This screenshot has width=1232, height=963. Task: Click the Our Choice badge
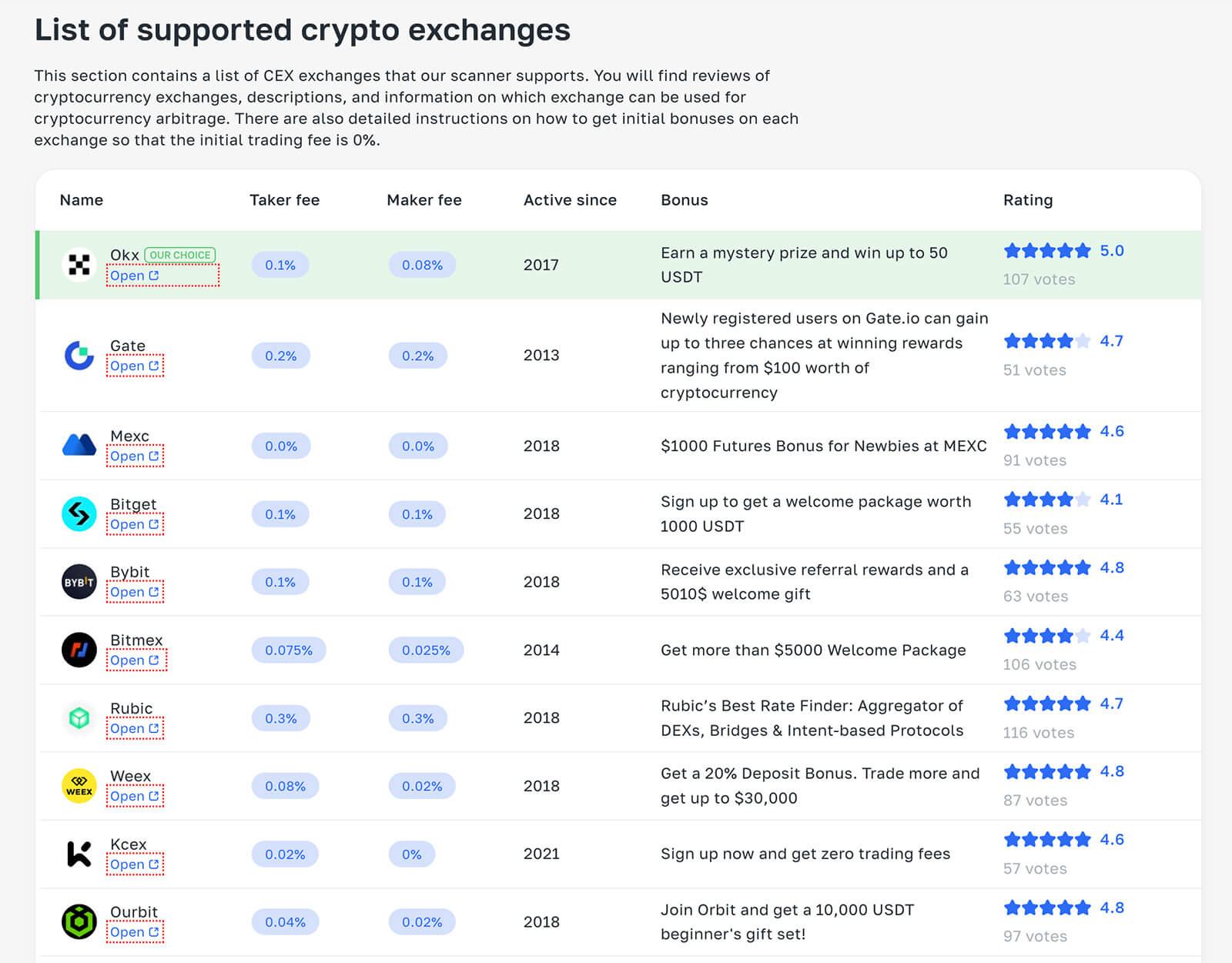pos(180,255)
